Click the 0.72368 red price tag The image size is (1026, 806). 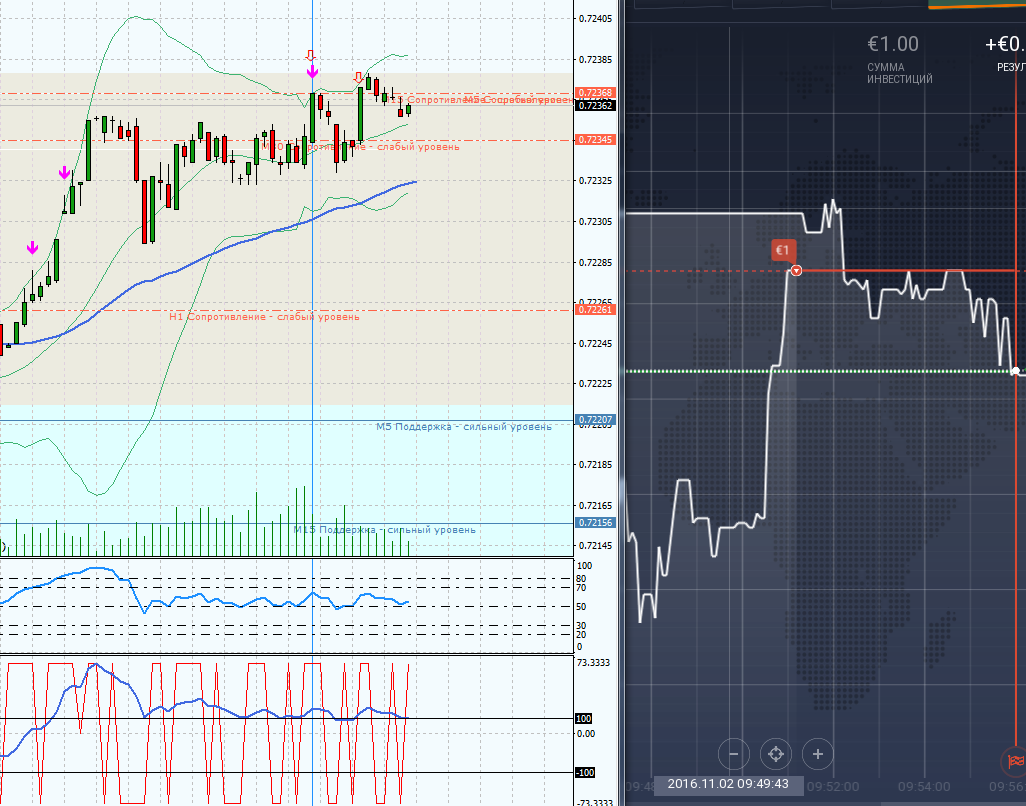(x=596, y=93)
